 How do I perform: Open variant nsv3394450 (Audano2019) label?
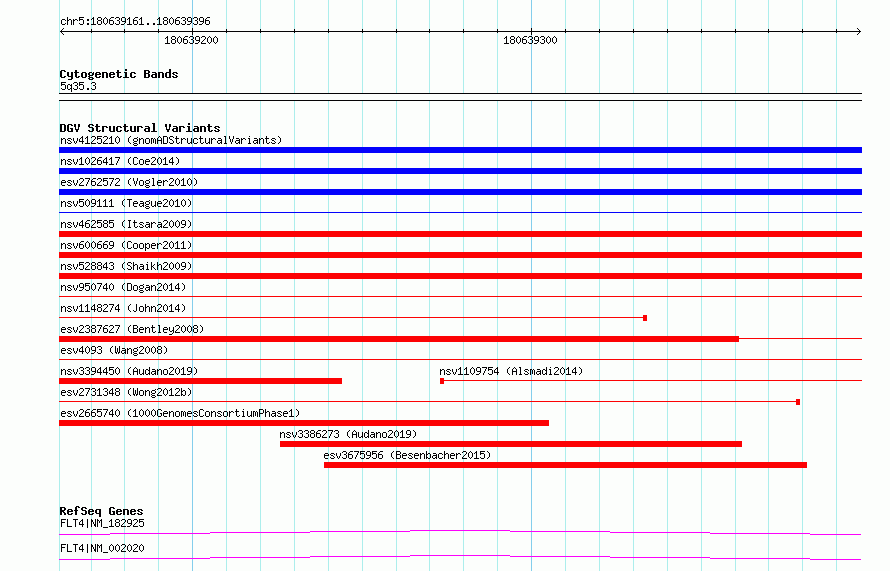pos(129,371)
